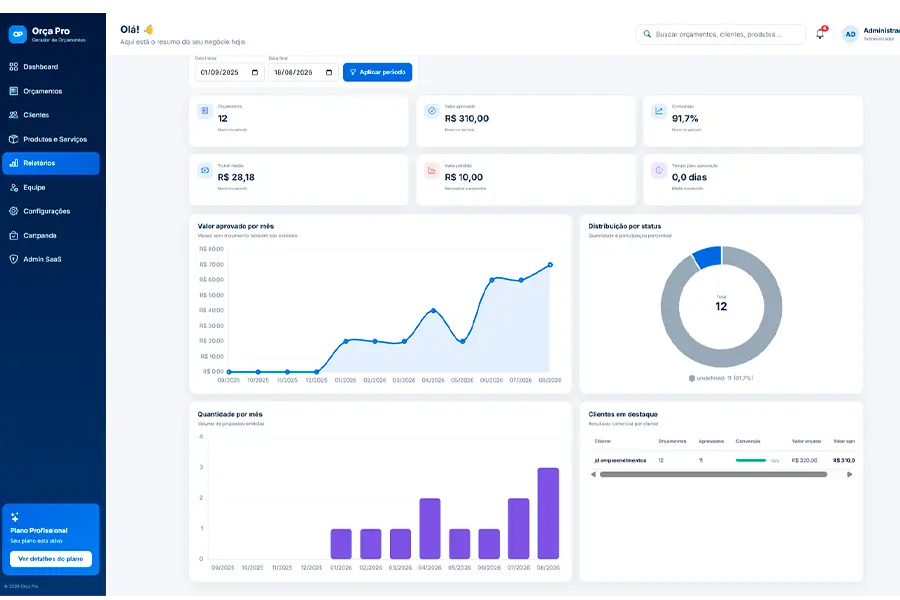Open Clientes from the sidebar
The width and height of the screenshot is (900, 600).
pyautogui.click(x=51, y=115)
